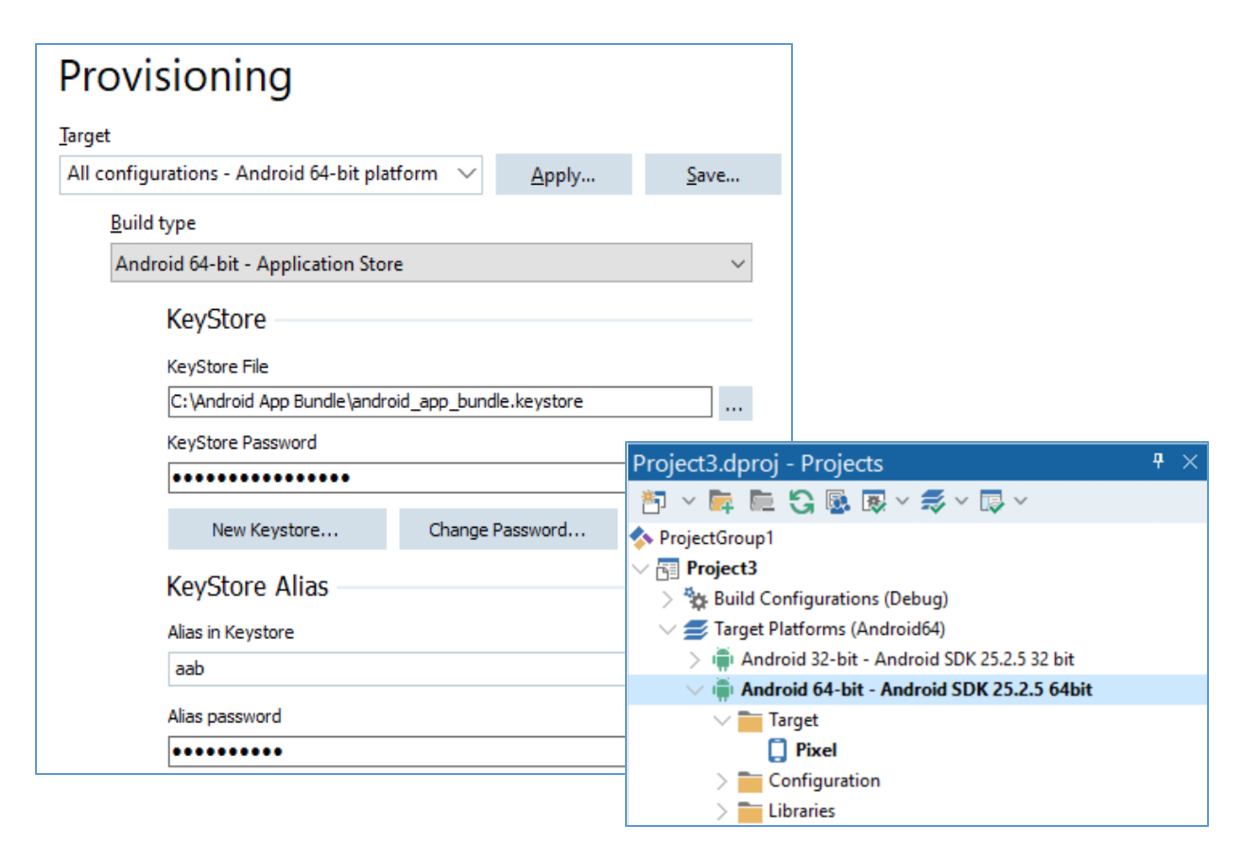Open the Target configurations dropdown
The width and height of the screenshot is (1236, 864).
click(x=270, y=174)
